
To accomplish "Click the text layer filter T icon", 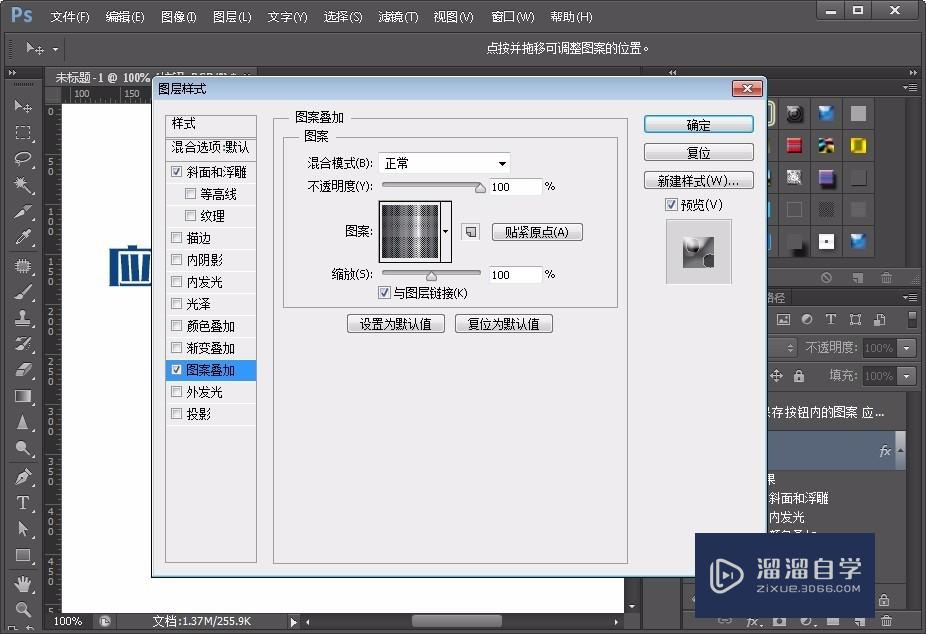I will tap(830, 319).
